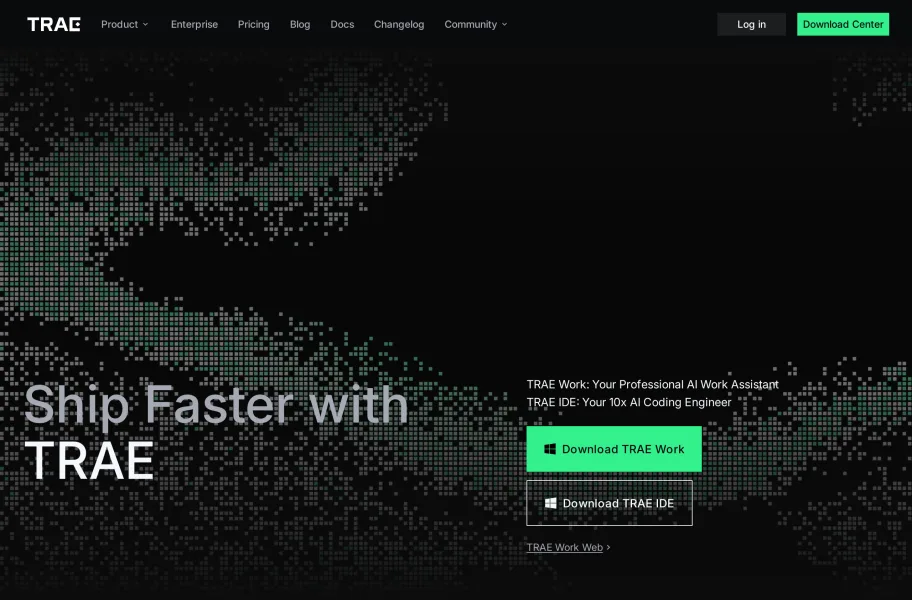The width and height of the screenshot is (912, 600).
Task: Expand the Product dropdown menu
Action: click(124, 24)
